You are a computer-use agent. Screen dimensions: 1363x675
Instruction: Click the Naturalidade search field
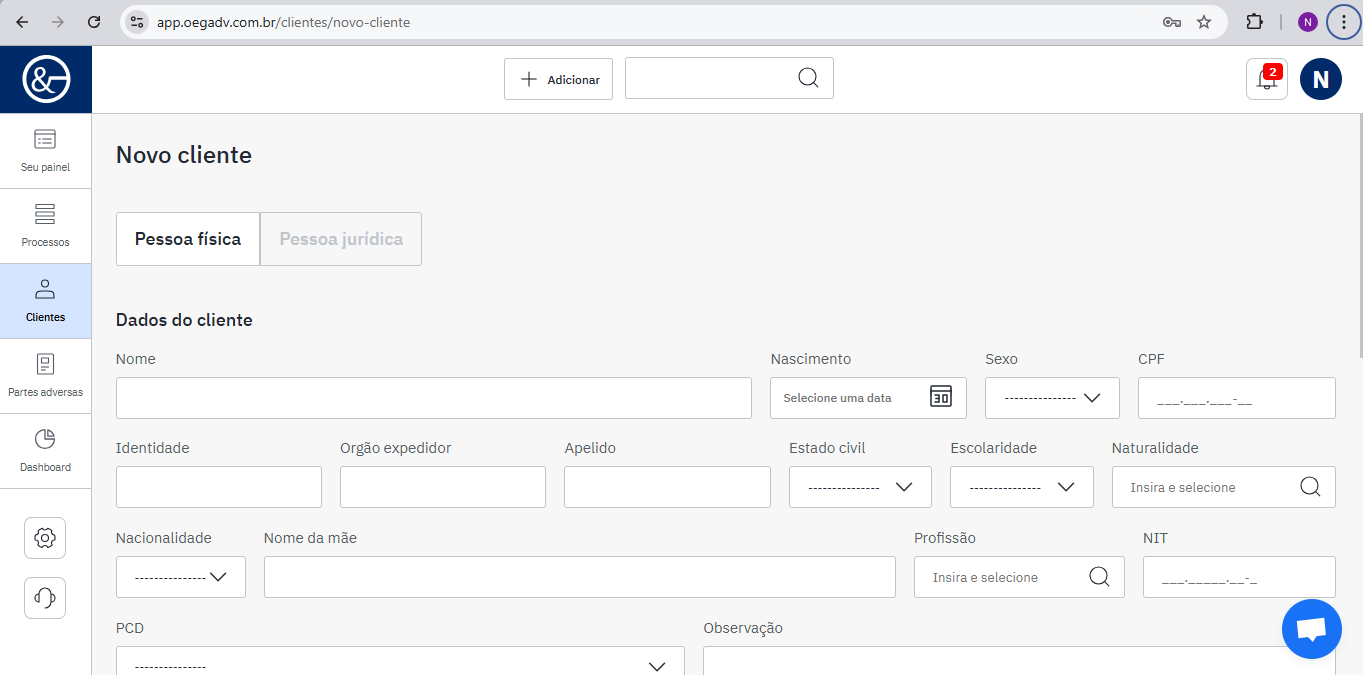[1224, 487]
